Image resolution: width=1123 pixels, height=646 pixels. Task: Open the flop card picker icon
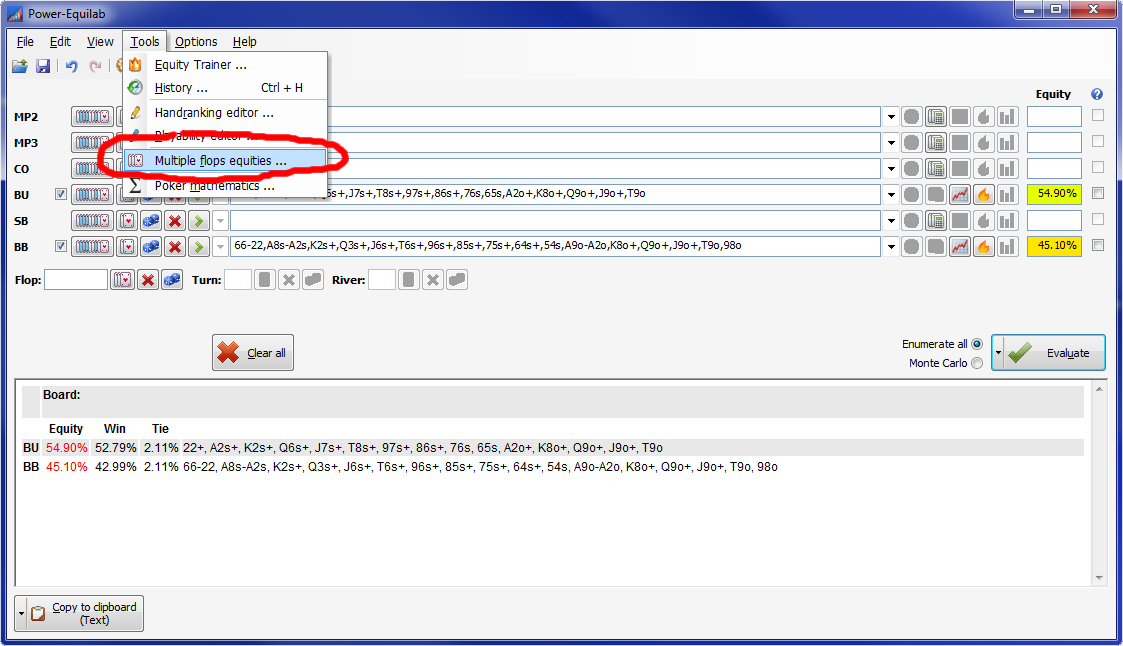pos(122,279)
